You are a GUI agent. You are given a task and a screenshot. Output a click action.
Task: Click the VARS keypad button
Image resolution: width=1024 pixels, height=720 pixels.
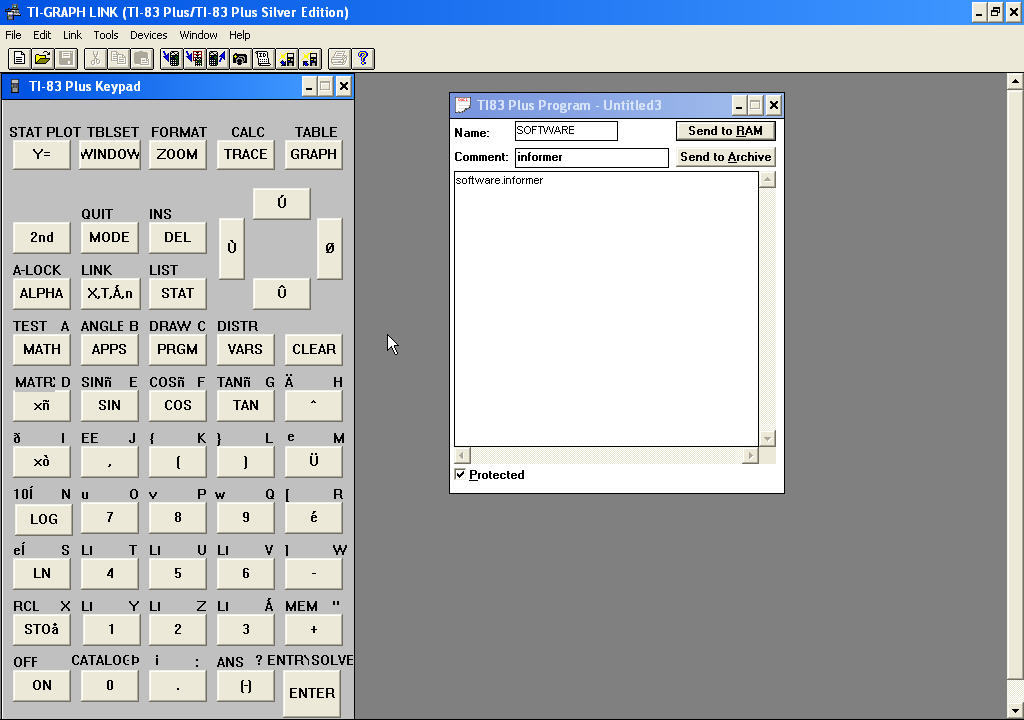pos(246,350)
